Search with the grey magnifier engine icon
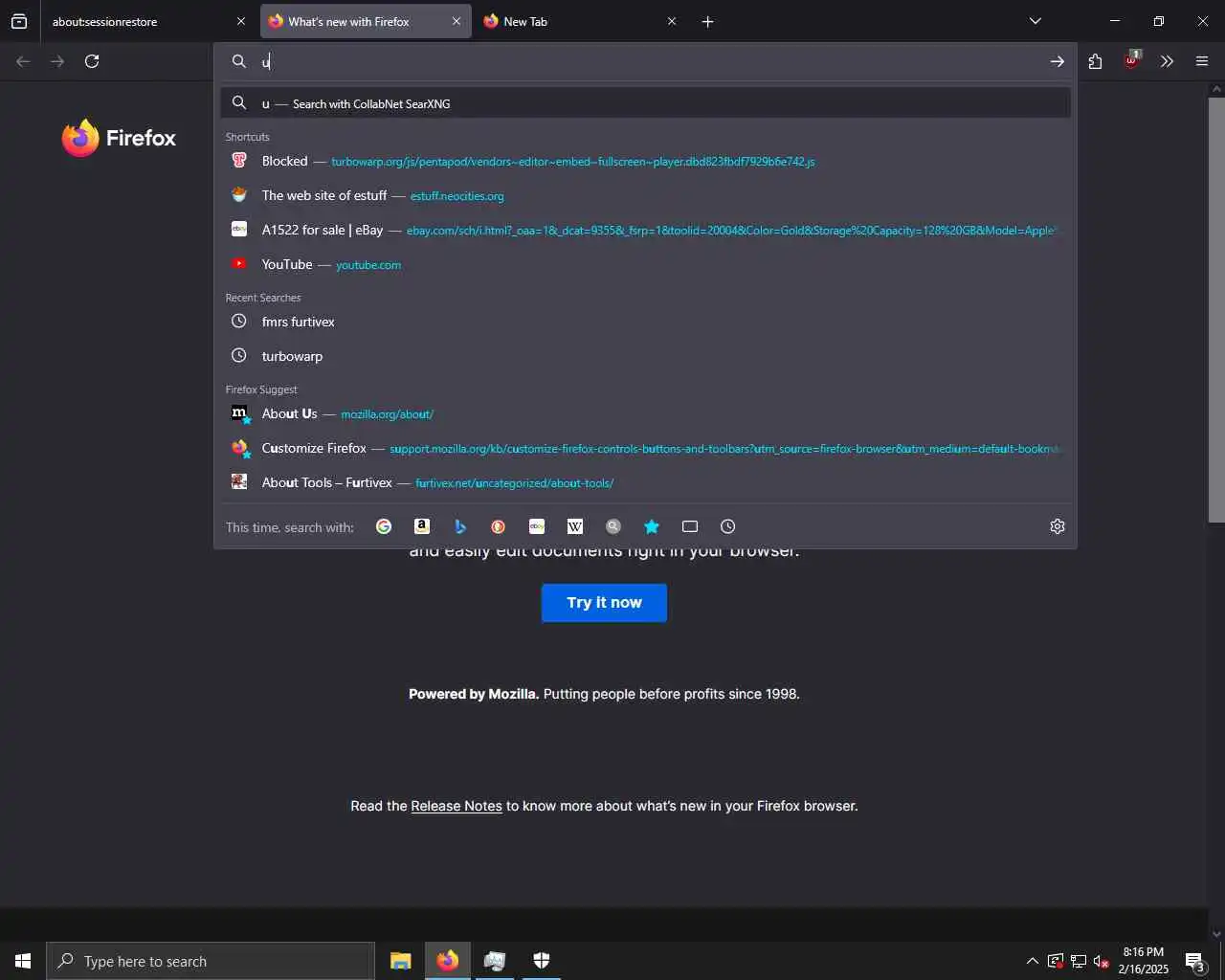 click(613, 526)
